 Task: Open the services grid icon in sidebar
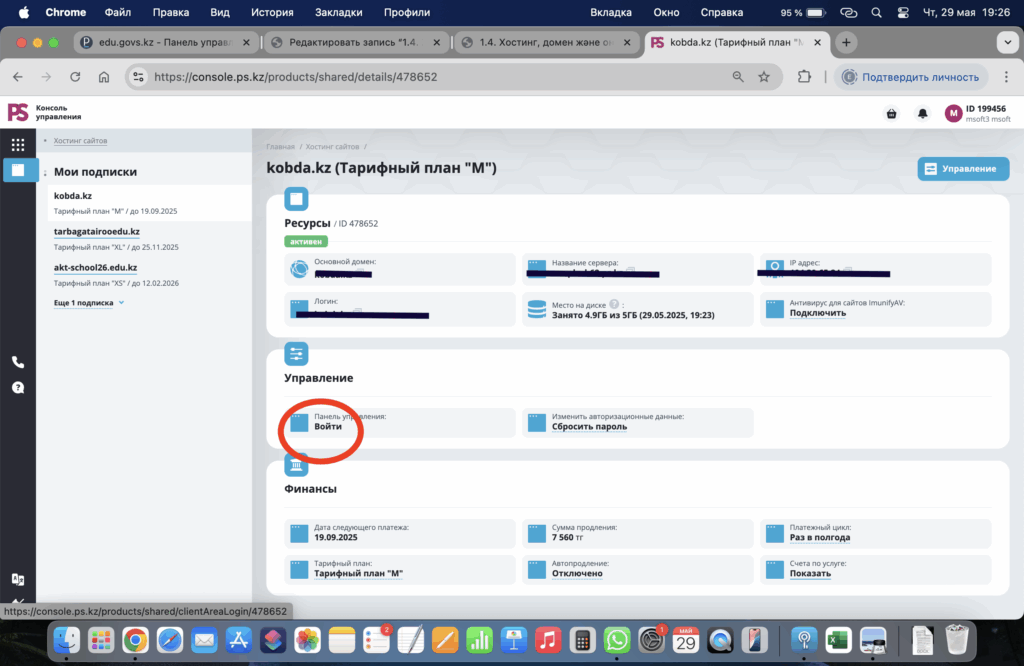[x=18, y=145]
